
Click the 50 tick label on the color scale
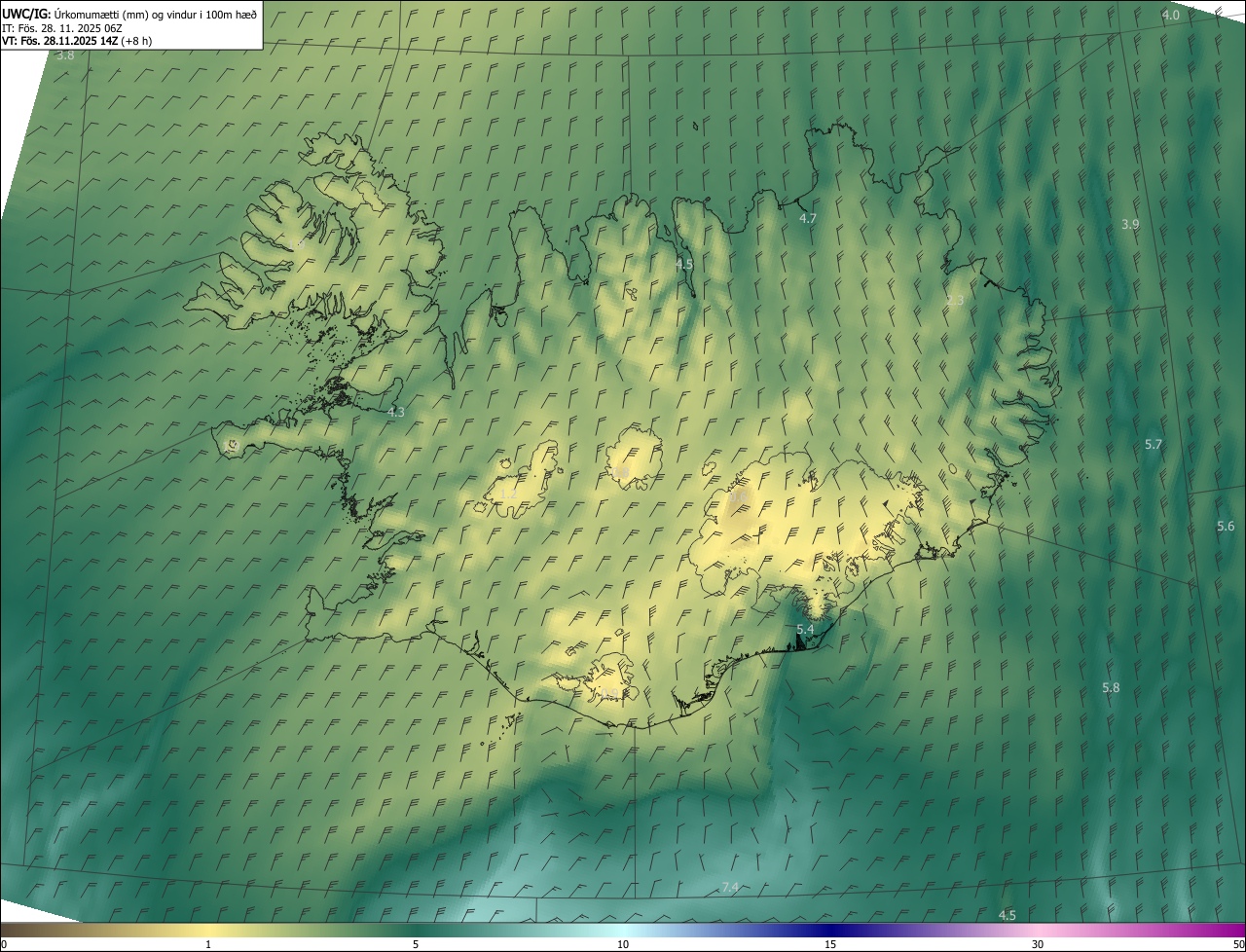[1238, 944]
